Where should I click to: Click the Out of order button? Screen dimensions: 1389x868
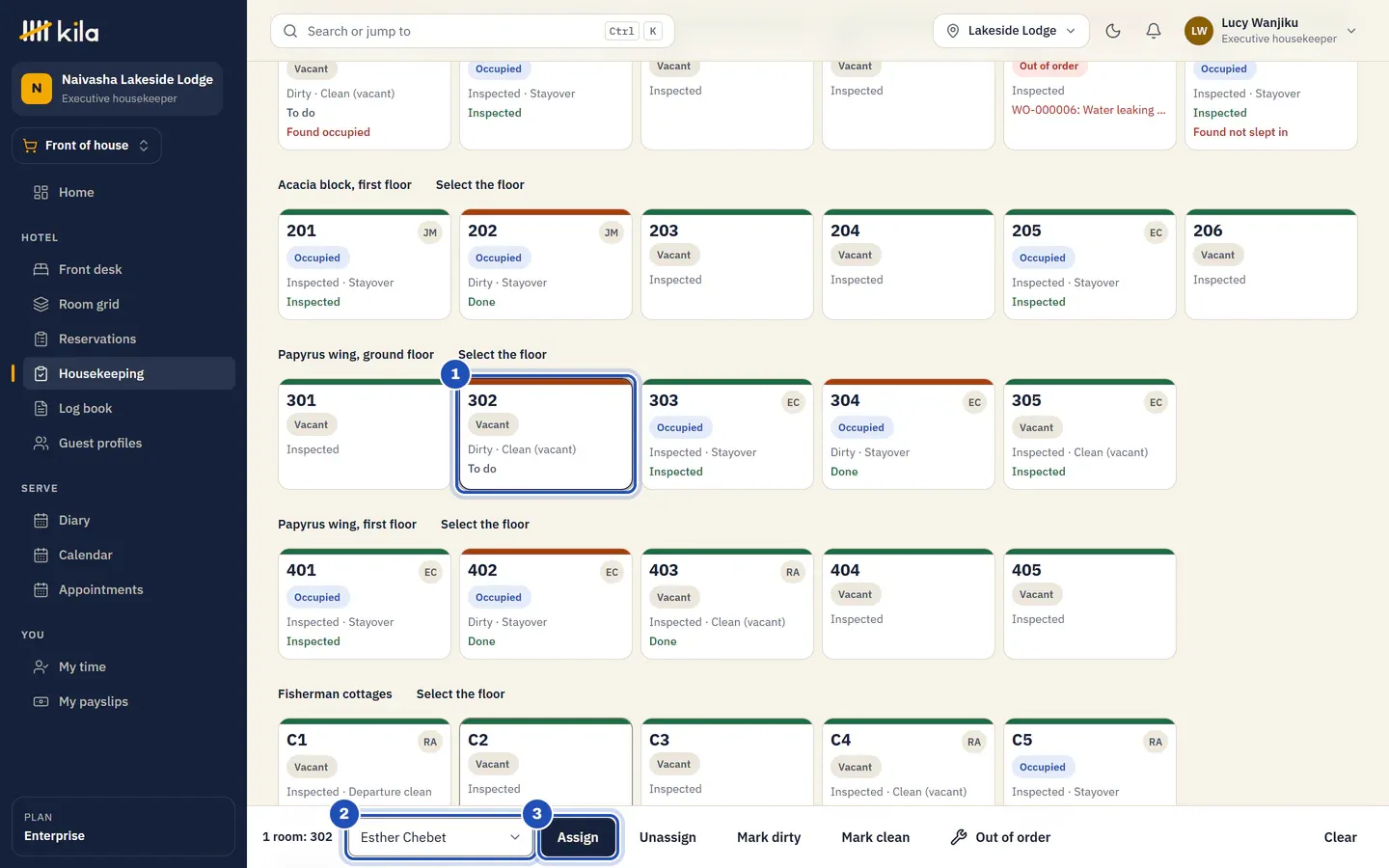click(1000, 837)
